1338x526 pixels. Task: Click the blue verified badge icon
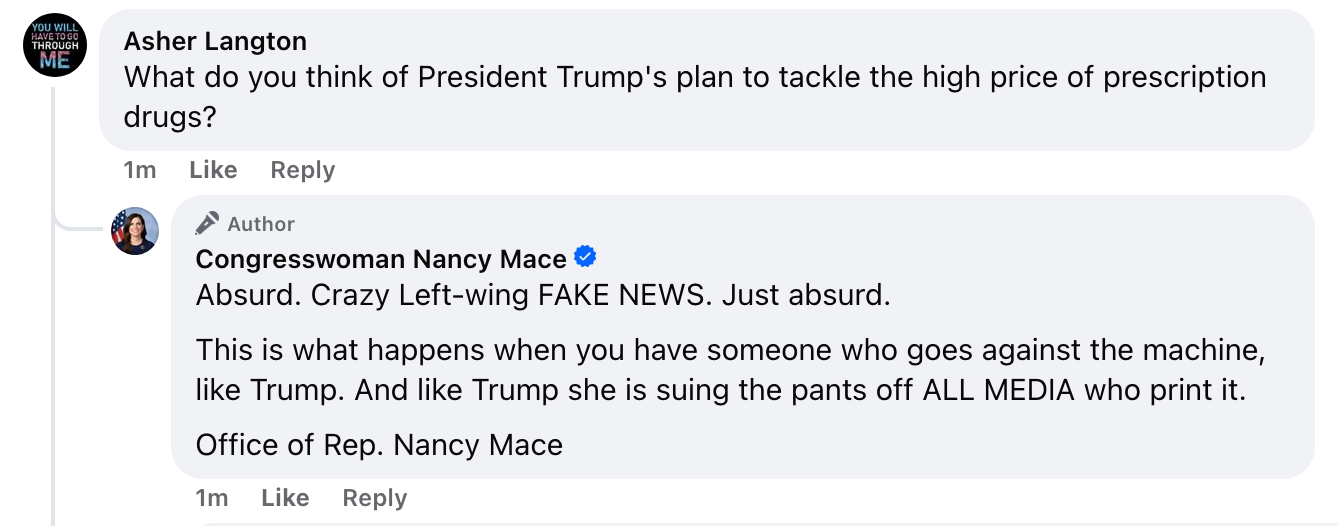pyautogui.click(x=585, y=258)
